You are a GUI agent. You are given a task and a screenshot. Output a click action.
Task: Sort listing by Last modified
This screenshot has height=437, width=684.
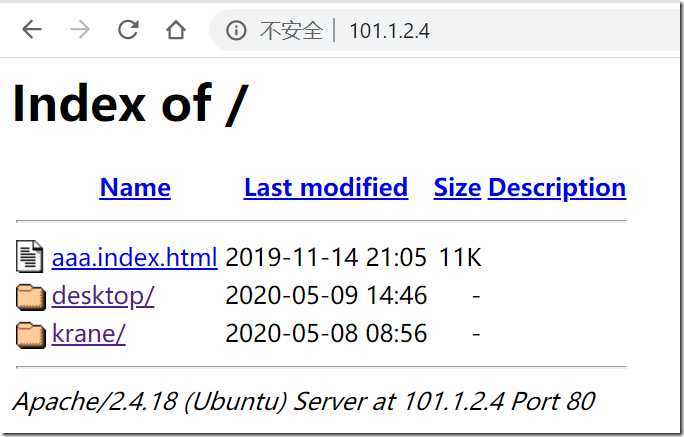click(x=326, y=188)
